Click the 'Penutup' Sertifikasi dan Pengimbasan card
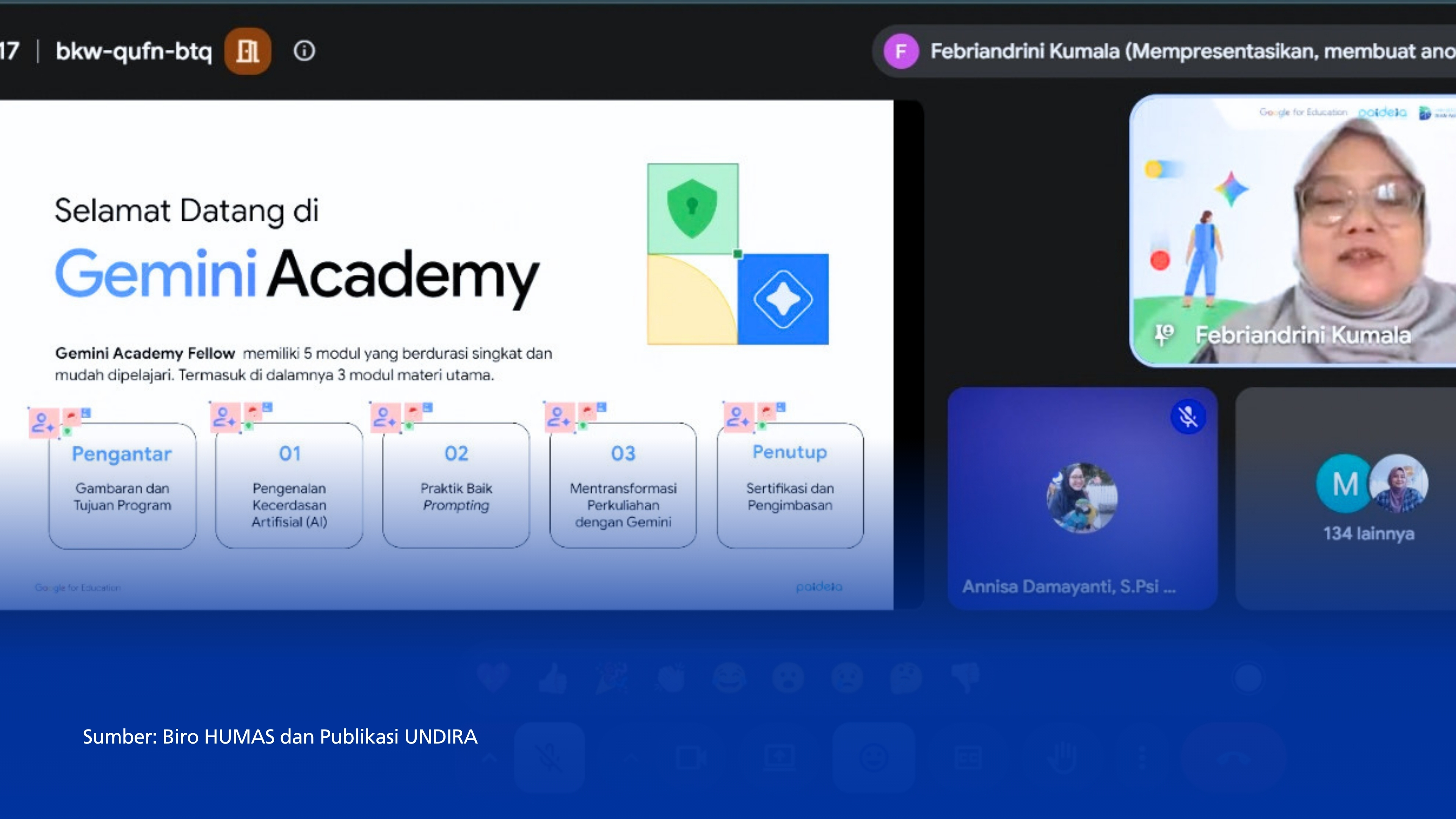Image resolution: width=1456 pixels, height=819 pixels. click(x=790, y=486)
